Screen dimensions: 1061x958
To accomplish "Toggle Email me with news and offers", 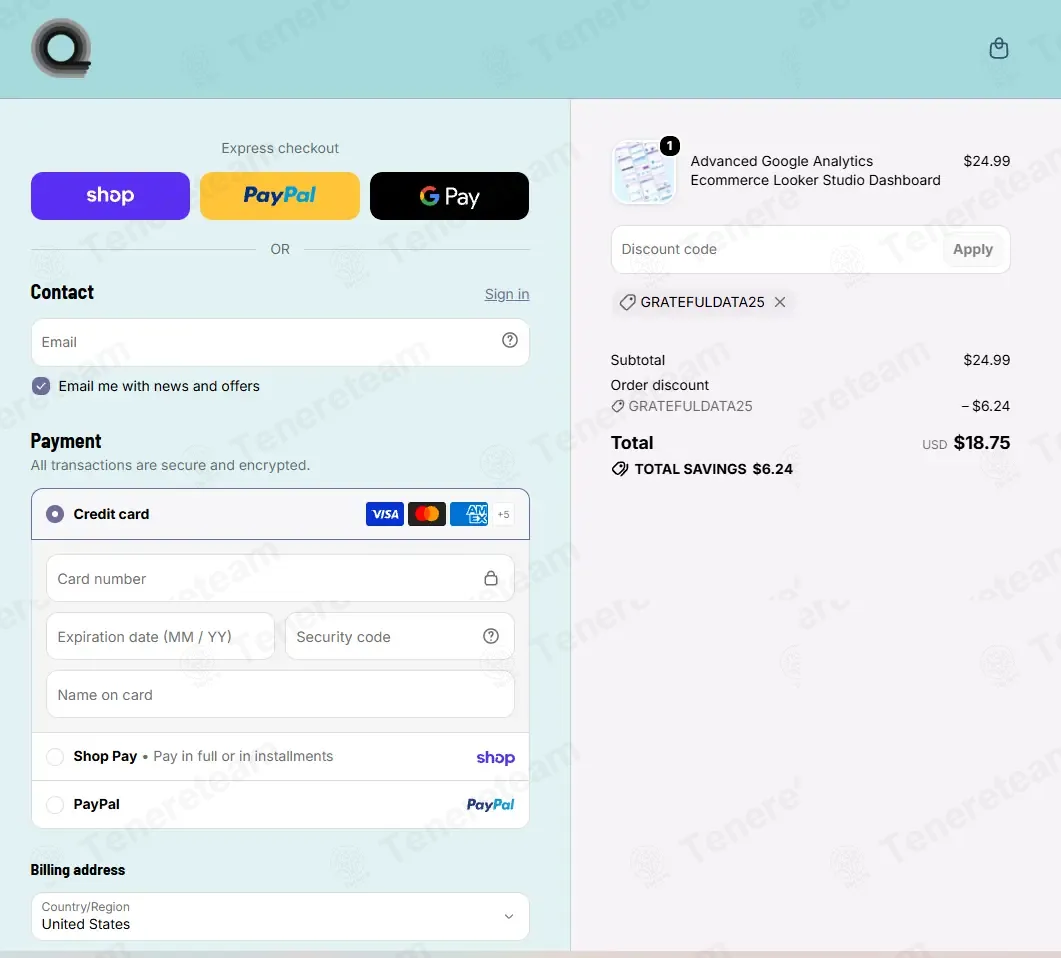I will pos(41,386).
